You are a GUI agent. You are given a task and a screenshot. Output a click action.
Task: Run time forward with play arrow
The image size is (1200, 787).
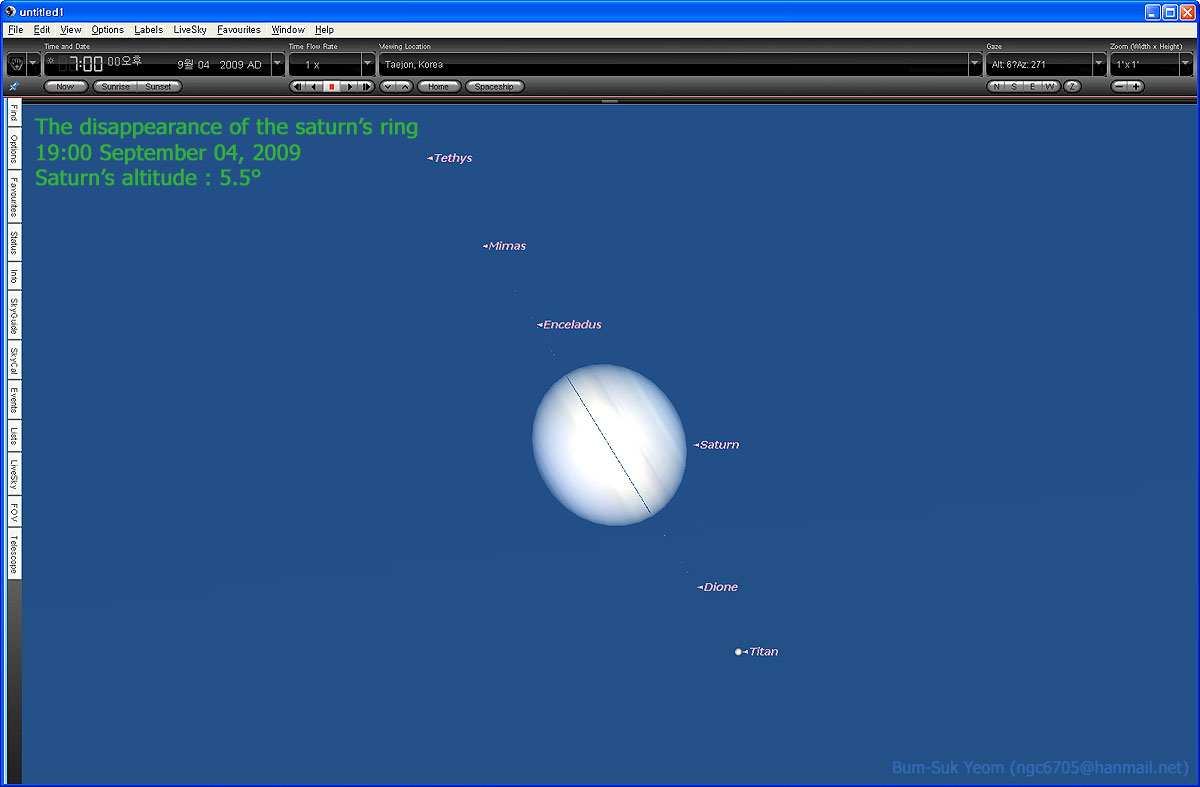[x=349, y=87]
